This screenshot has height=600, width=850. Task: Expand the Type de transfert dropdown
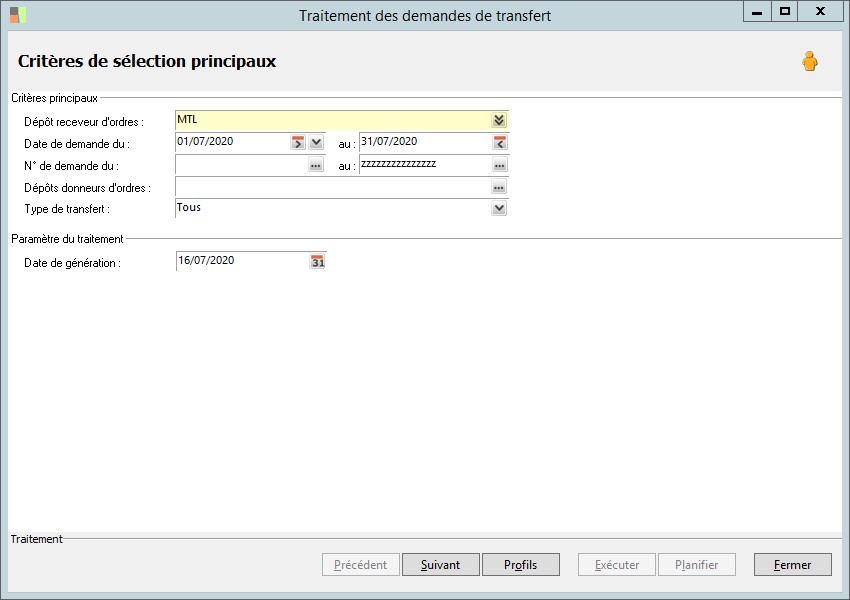coord(499,208)
